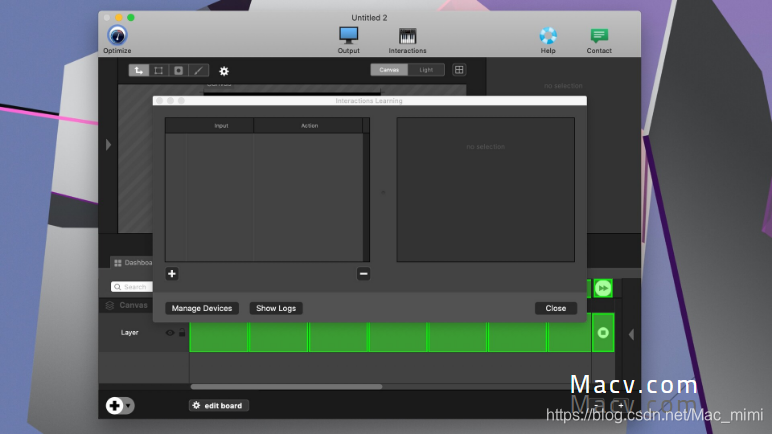Click the horizontal board scrollbar
The height and width of the screenshot is (434, 773).
[x=286, y=387]
